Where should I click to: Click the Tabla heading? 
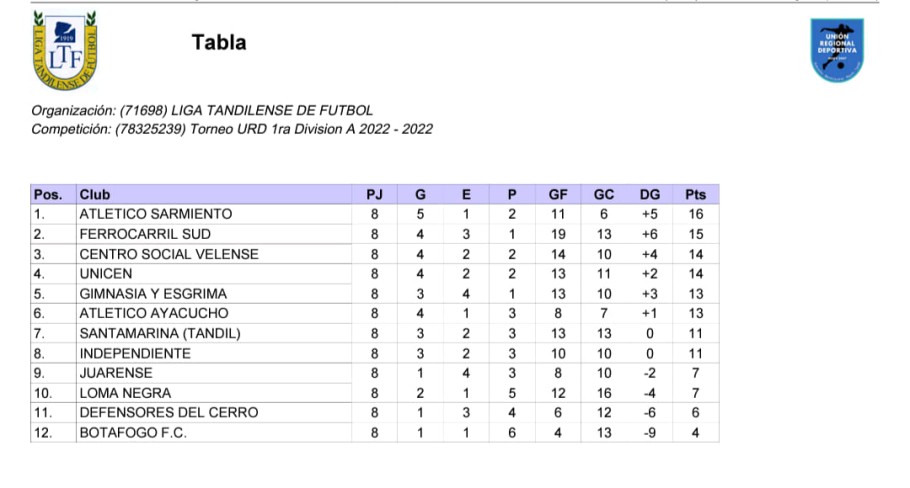[x=219, y=42]
